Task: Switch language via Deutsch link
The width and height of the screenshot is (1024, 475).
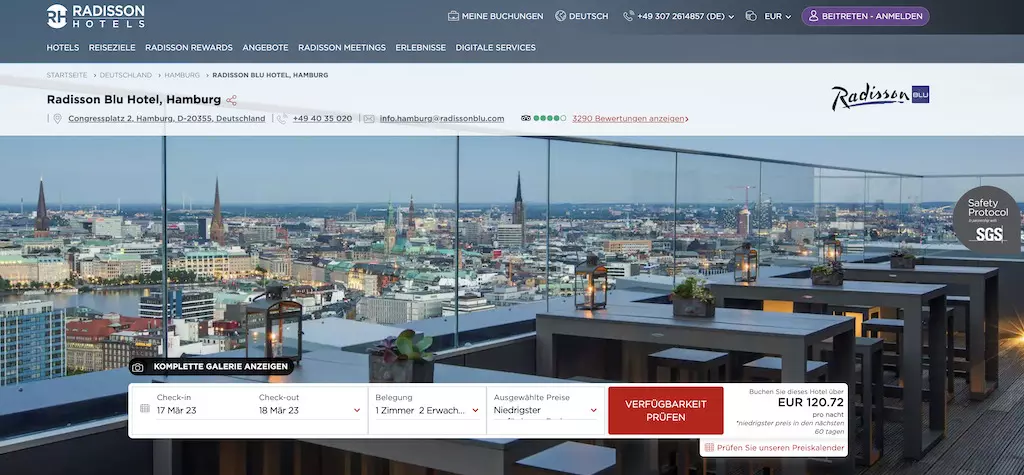Action: point(588,16)
